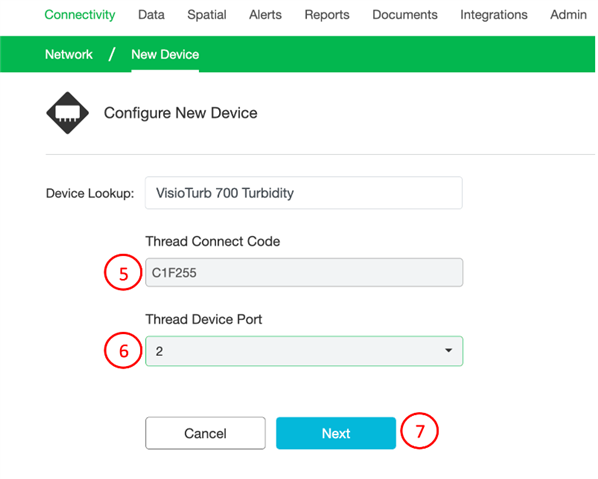Viewport: 598px width, 479px height.
Task: Open the Admin menu
Action: tap(568, 14)
